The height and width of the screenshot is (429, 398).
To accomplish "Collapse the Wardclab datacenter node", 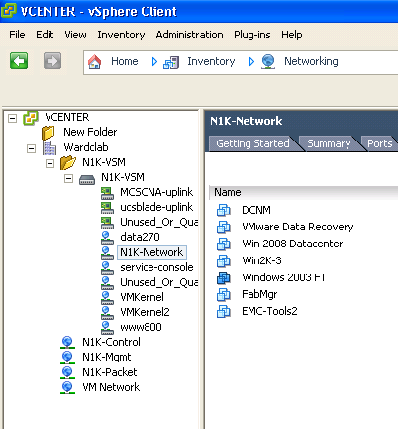I will 31,148.
